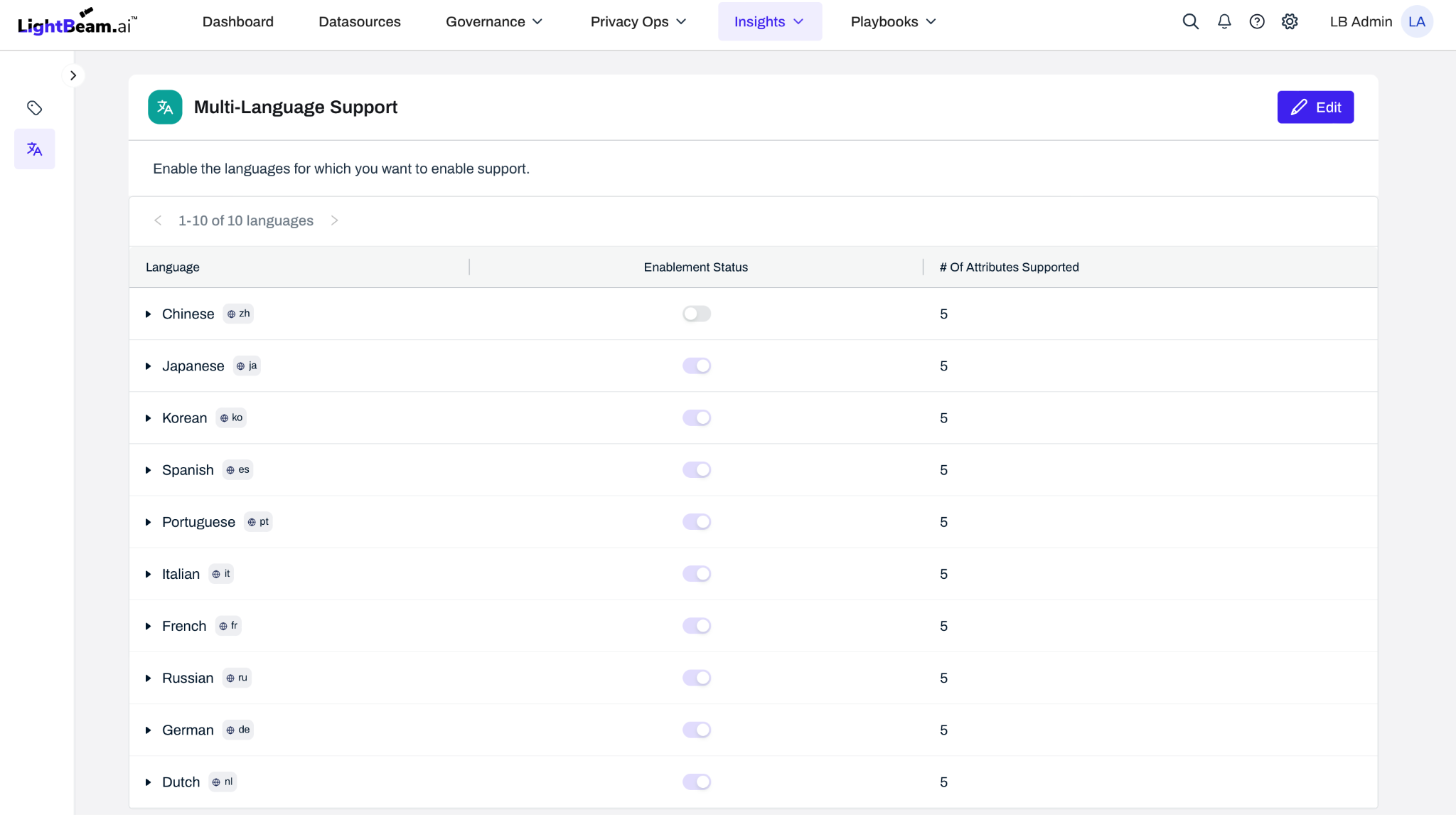Select the translate icon in the sidebar
Image resolution: width=1456 pixels, height=815 pixels.
pyautogui.click(x=34, y=149)
